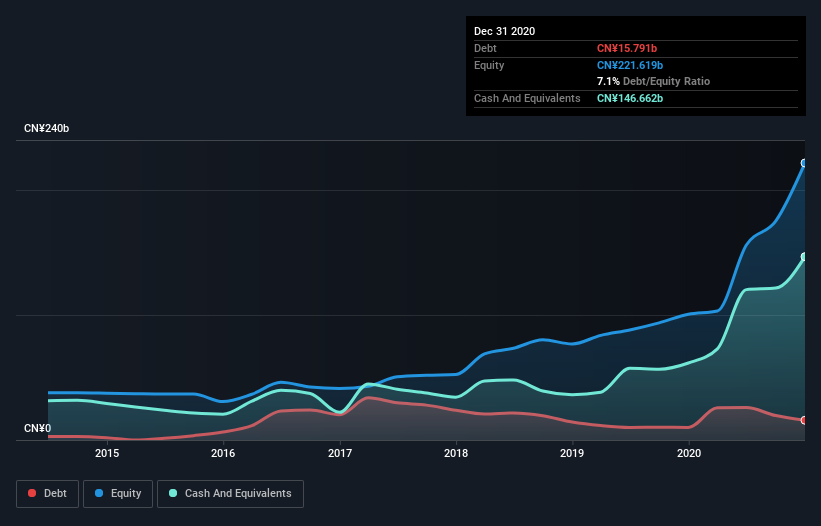
Task: Click the CN¥146.662b cash value
Action: click(630, 98)
